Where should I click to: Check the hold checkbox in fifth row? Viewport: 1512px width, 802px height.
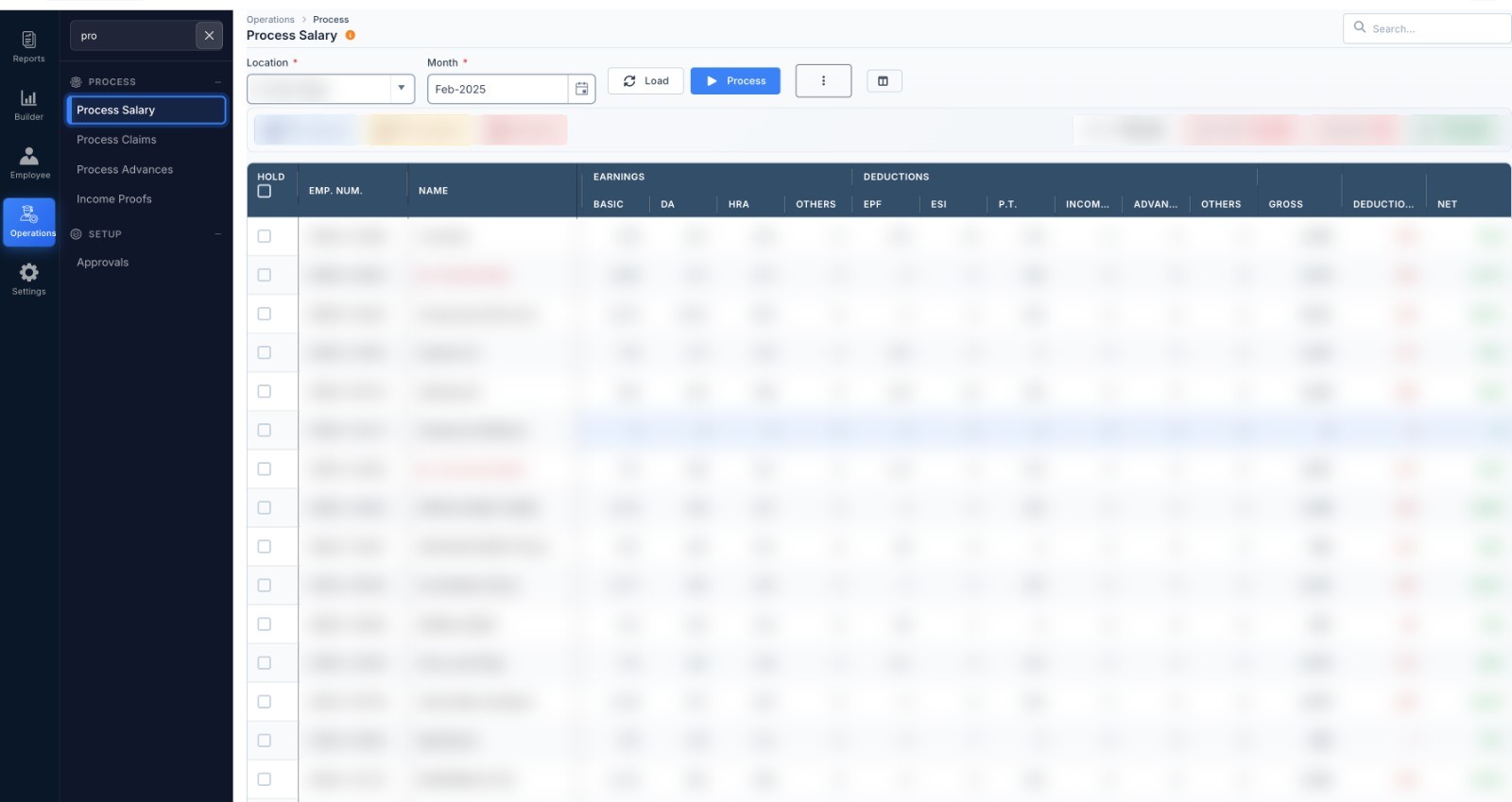tap(265, 391)
